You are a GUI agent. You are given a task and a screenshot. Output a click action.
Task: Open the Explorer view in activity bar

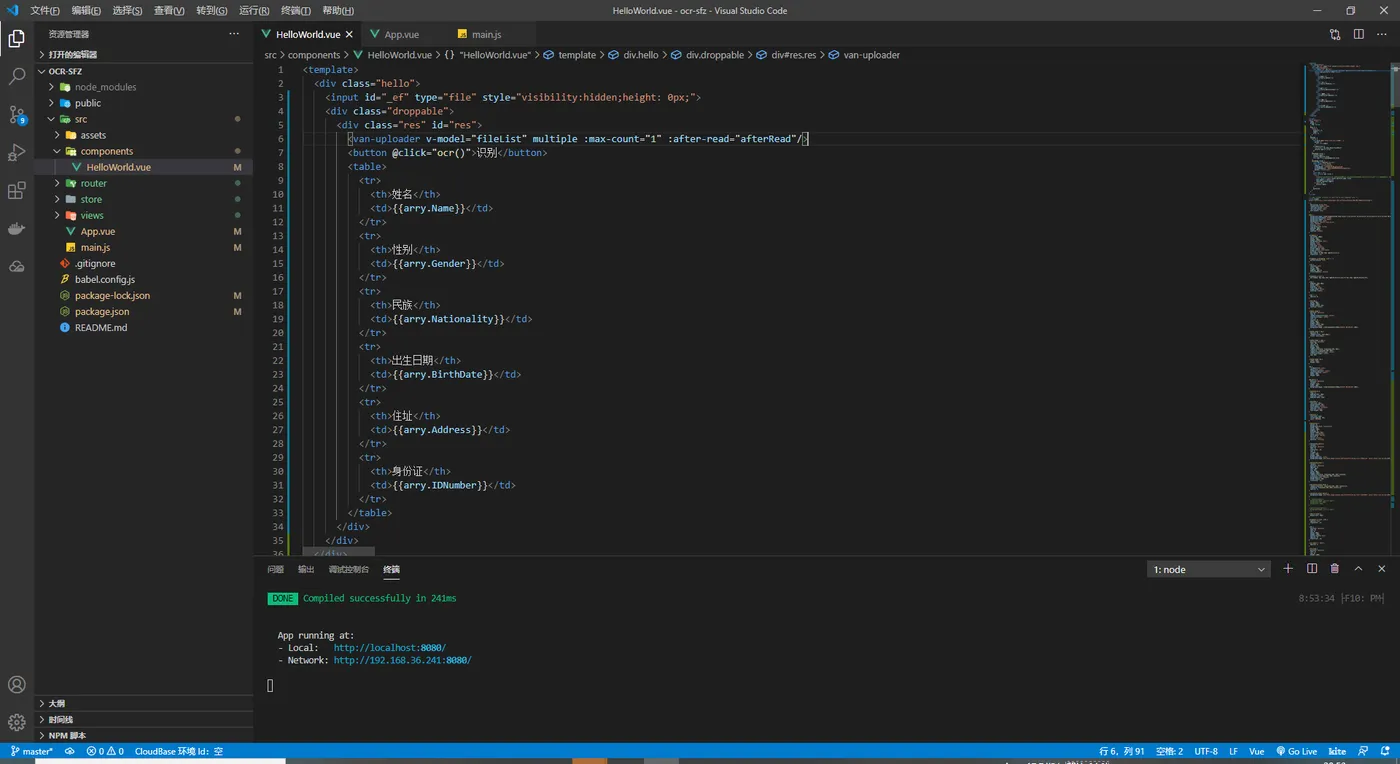[x=16, y=39]
